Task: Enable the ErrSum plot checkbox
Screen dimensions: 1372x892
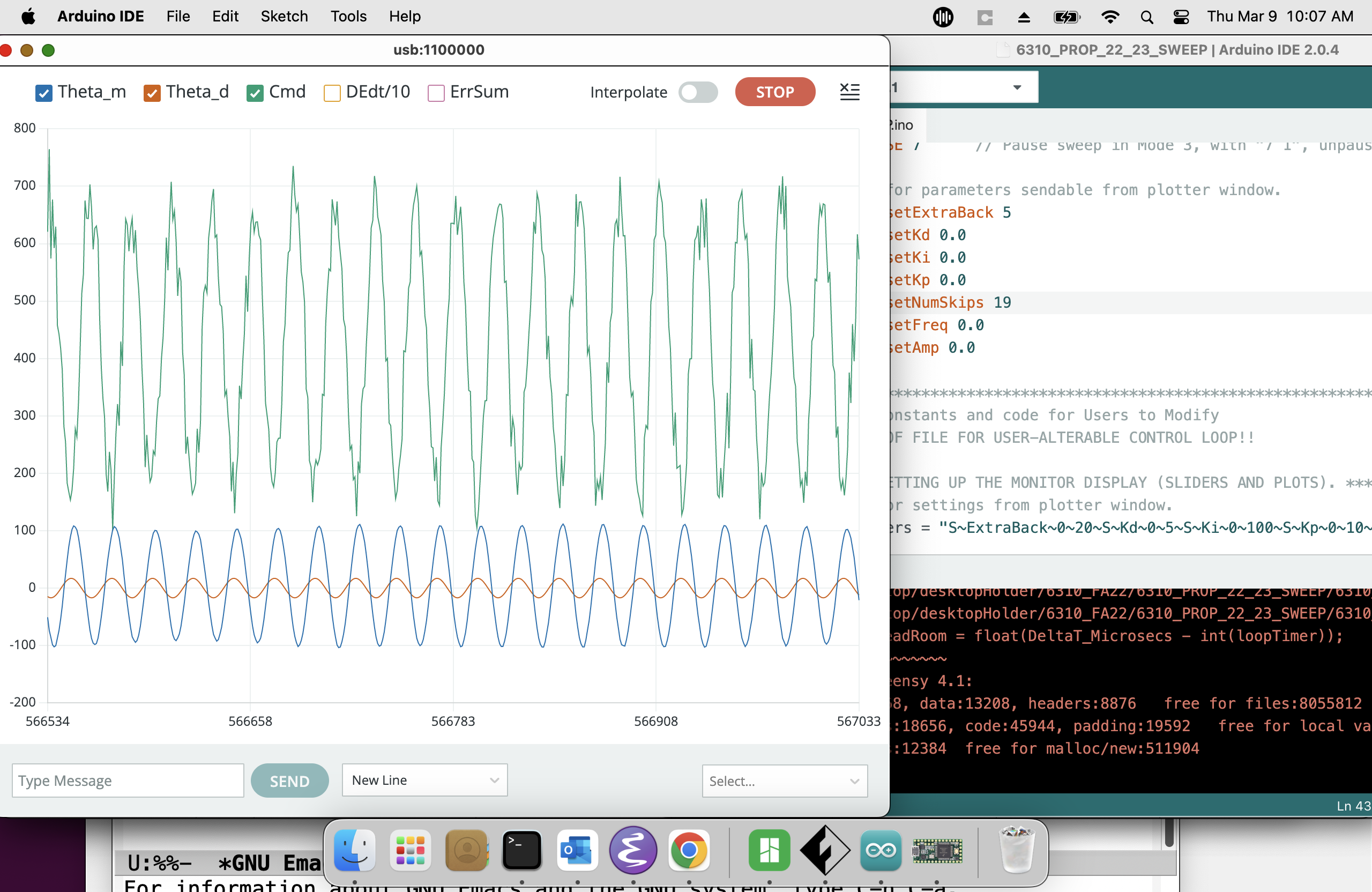Action: (436, 93)
